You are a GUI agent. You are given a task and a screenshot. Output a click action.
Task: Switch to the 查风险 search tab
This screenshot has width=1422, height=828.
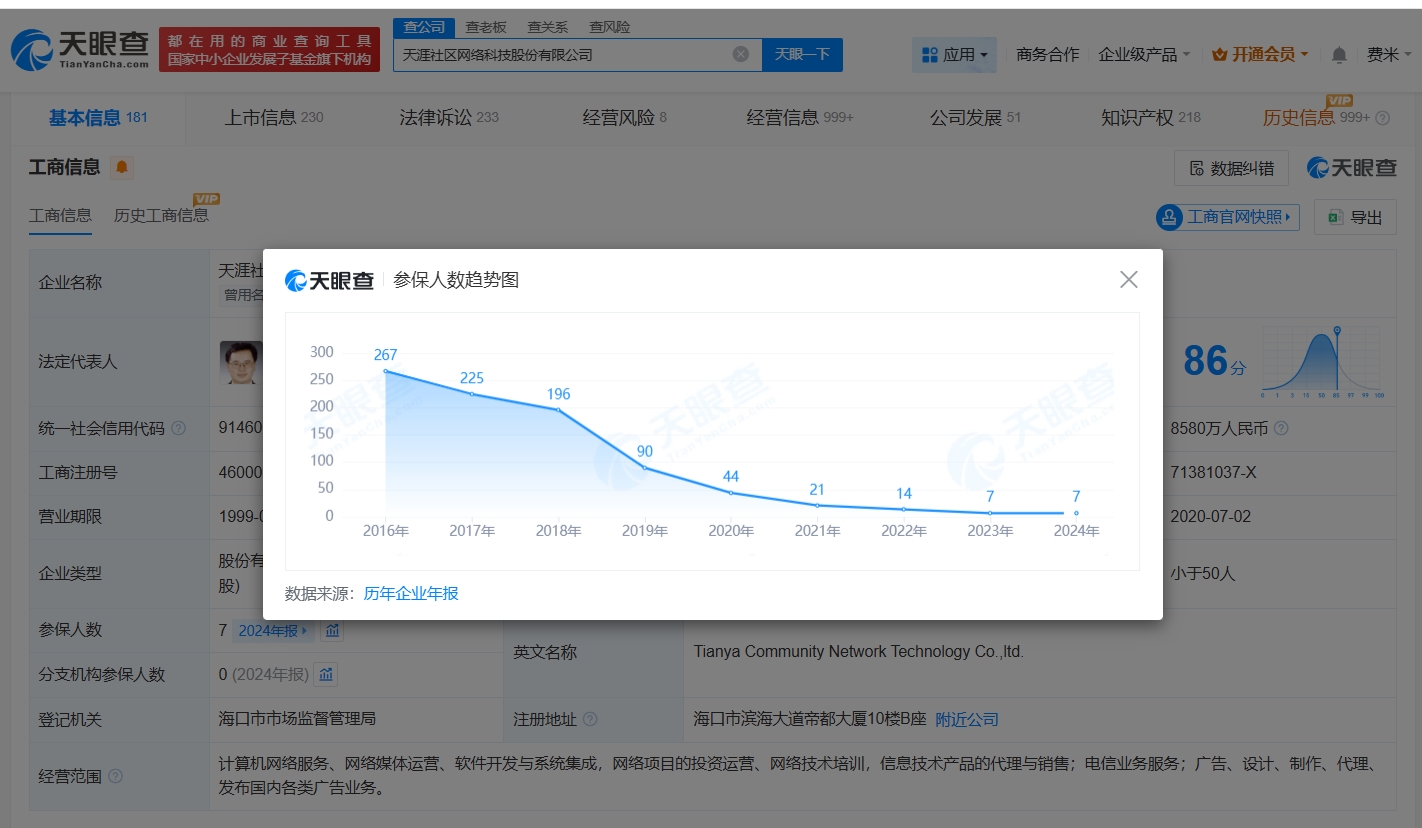(609, 27)
